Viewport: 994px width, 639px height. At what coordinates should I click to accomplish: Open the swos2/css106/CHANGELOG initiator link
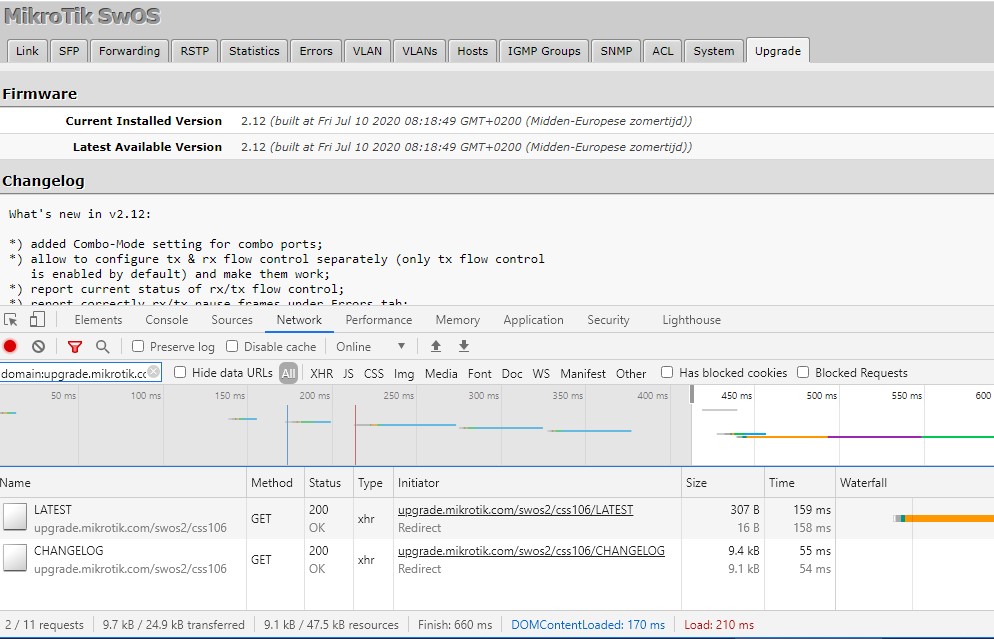(531, 551)
